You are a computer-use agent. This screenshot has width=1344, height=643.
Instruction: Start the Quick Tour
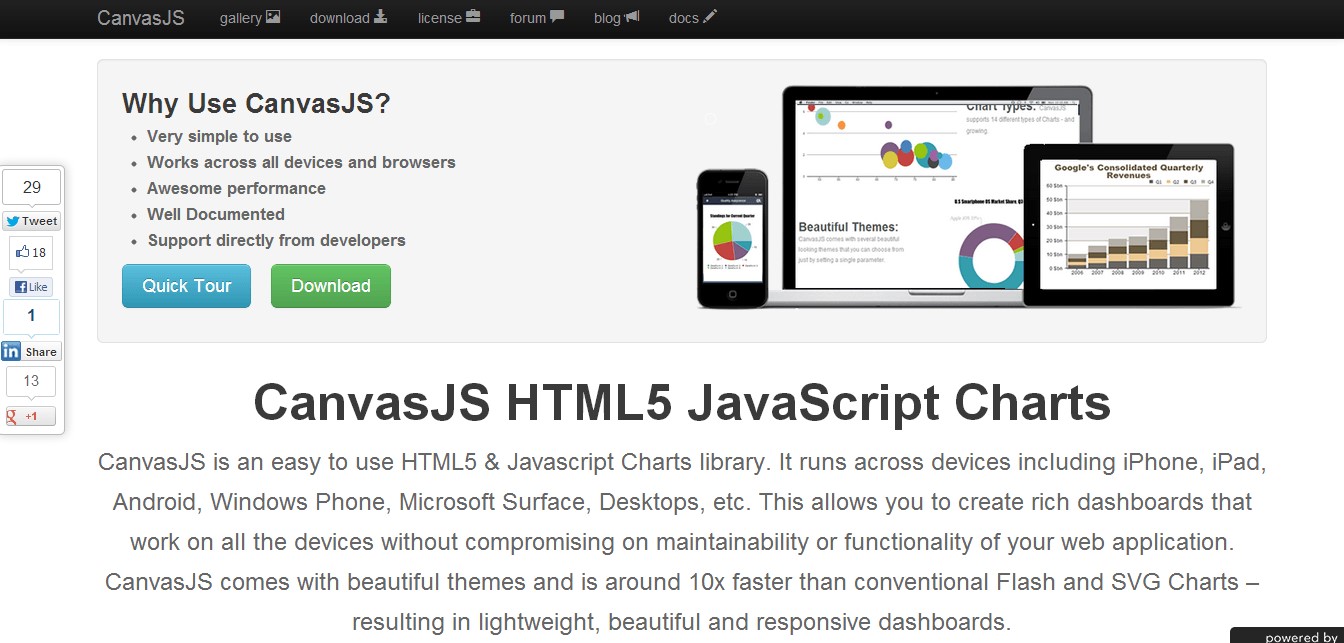186,286
